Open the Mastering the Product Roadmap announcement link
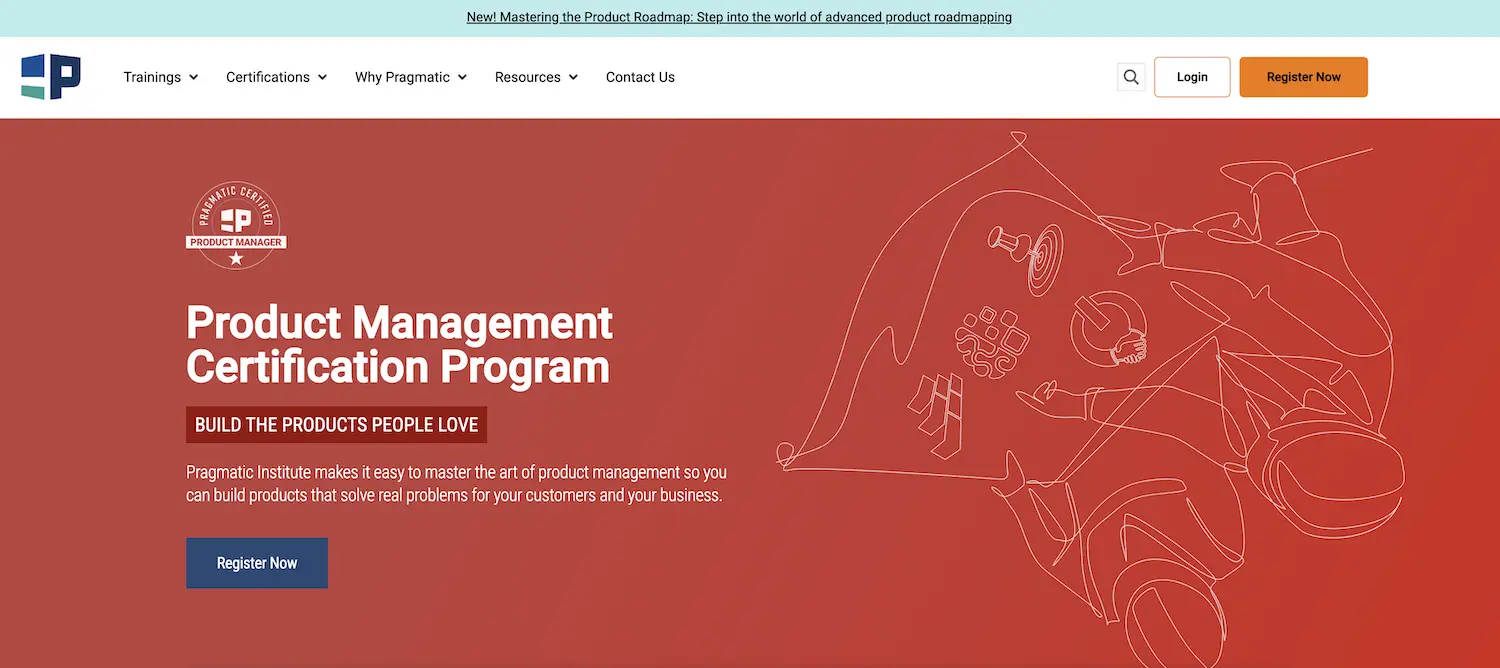Viewport: 1500px width, 668px height. pyautogui.click(x=739, y=17)
